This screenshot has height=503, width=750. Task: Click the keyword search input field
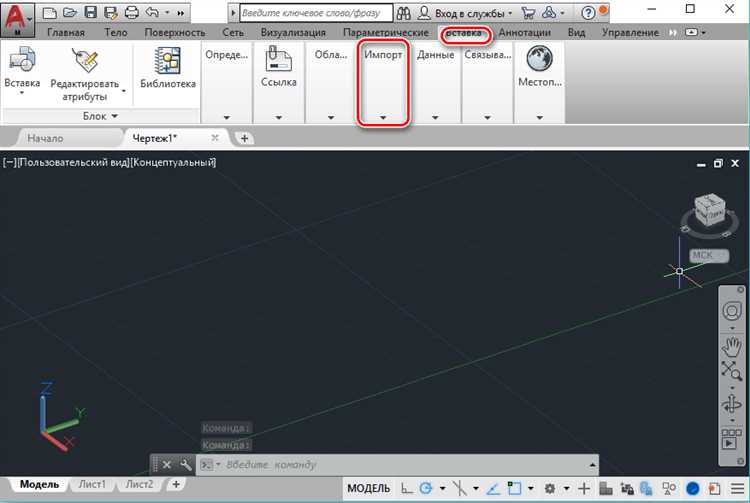tap(316, 13)
